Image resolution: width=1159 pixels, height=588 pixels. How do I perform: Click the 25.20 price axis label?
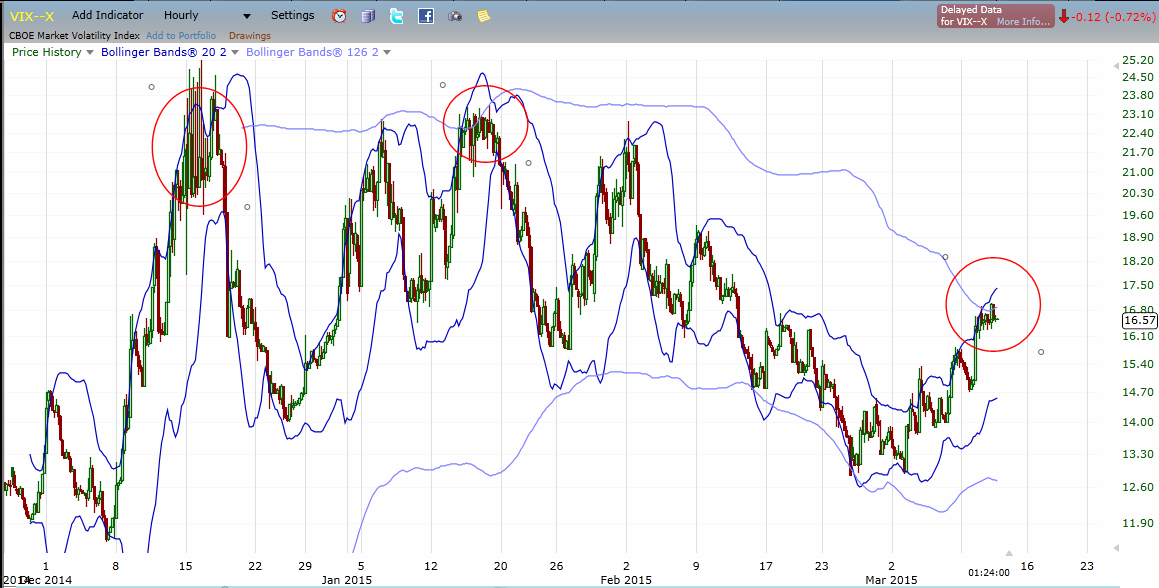[1138, 61]
